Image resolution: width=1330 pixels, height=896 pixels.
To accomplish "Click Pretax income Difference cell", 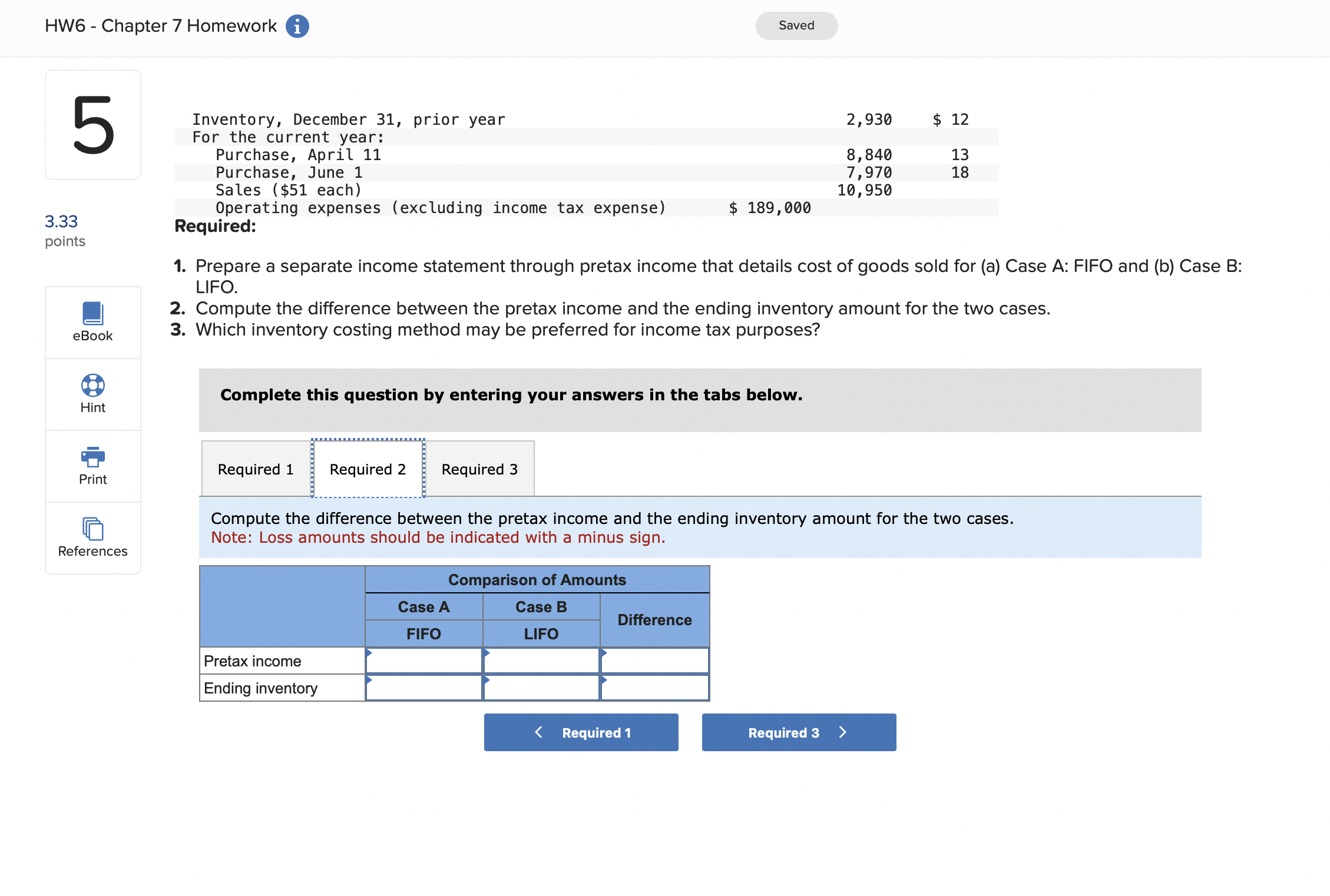I will coord(654,661).
